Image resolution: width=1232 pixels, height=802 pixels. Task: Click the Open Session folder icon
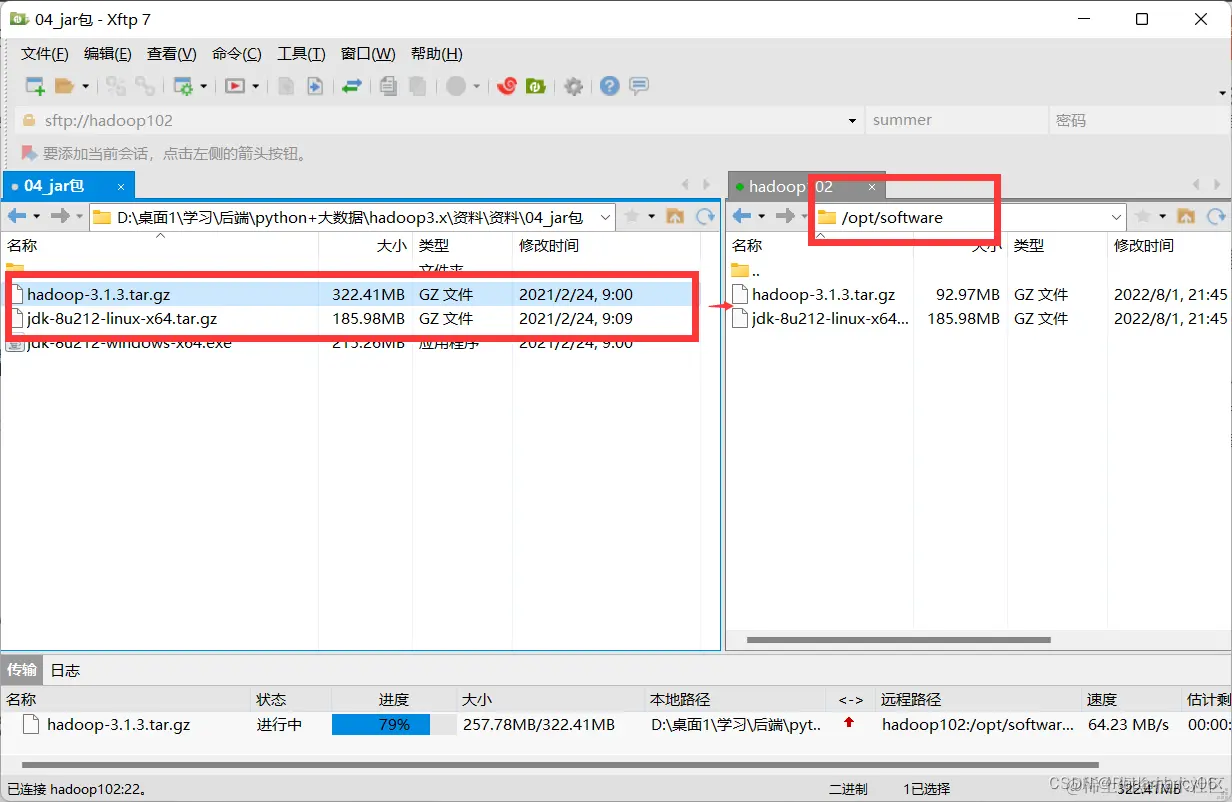[65, 86]
